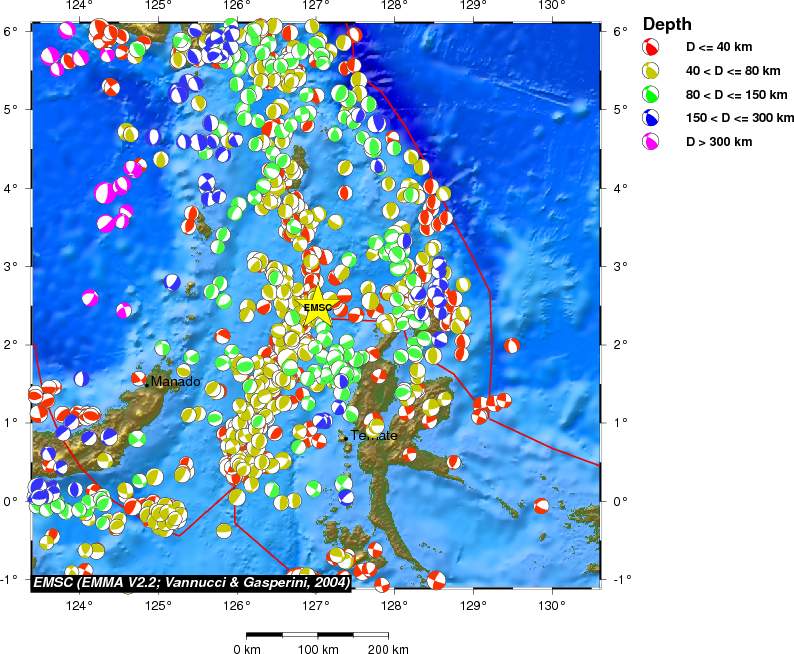This screenshot has height=654, width=794.
Task: Select the "D <= 40 km" legend label
Action: (718, 47)
